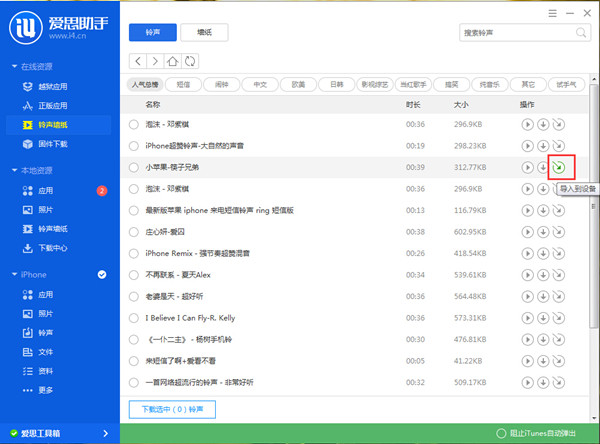Switch to the 墙纸 tab
600x444 pixels.
tap(210, 33)
